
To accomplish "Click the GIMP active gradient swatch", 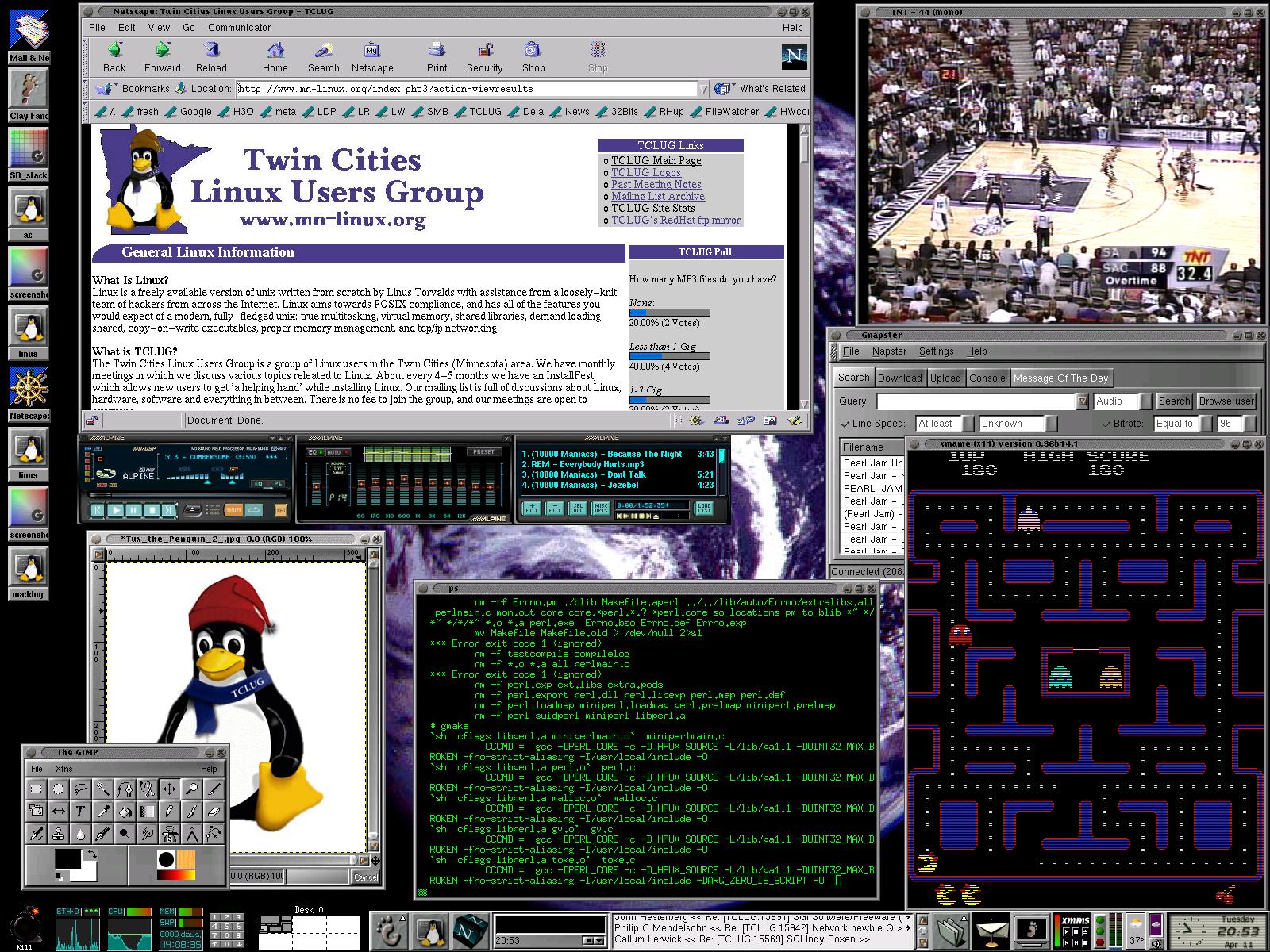I will [175, 875].
